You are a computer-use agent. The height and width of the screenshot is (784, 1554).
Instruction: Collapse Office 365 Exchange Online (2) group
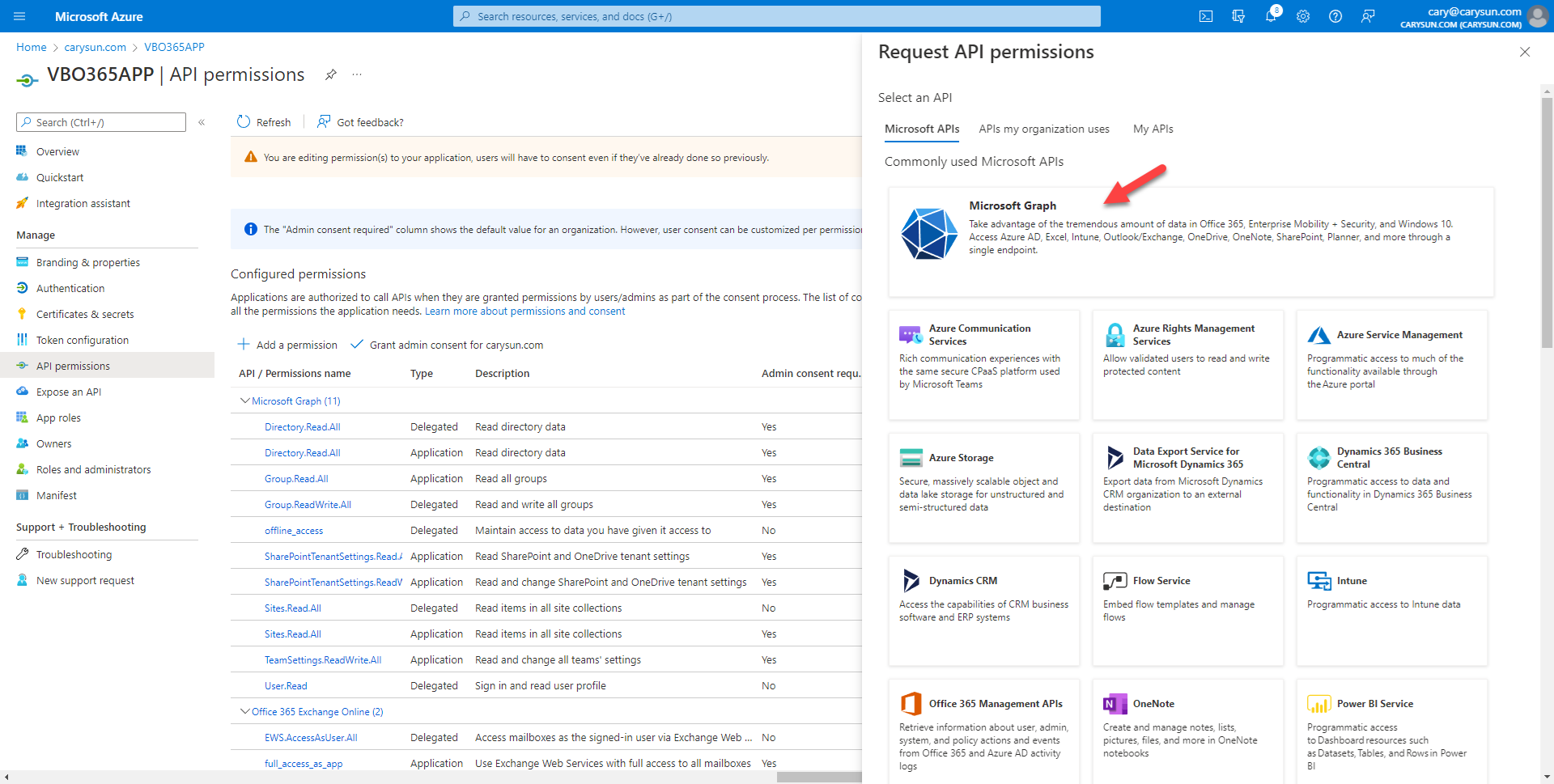(x=244, y=711)
